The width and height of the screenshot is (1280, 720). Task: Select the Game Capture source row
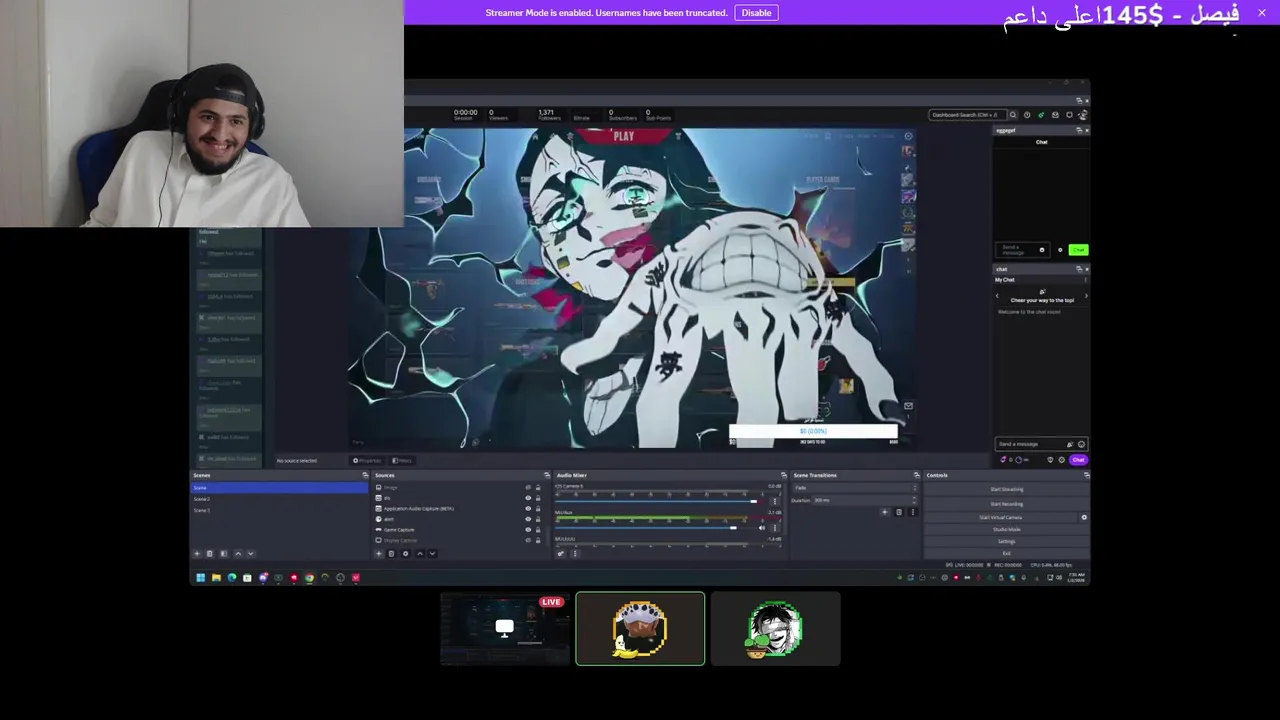459,529
